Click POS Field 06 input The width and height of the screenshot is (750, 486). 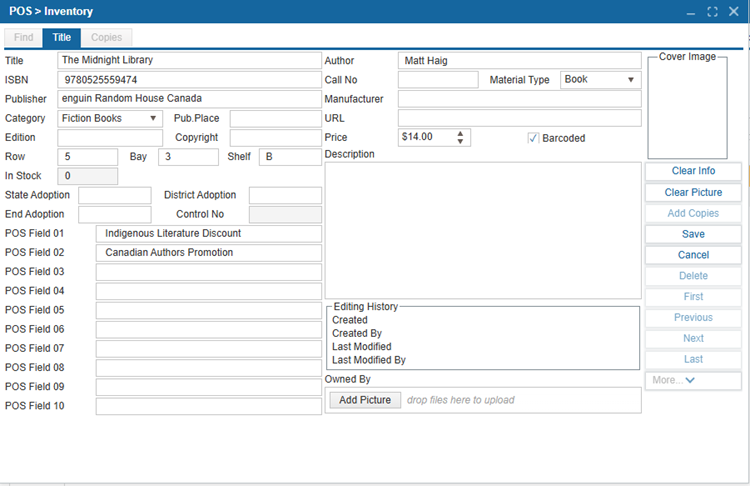pyautogui.click(x=209, y=329)
